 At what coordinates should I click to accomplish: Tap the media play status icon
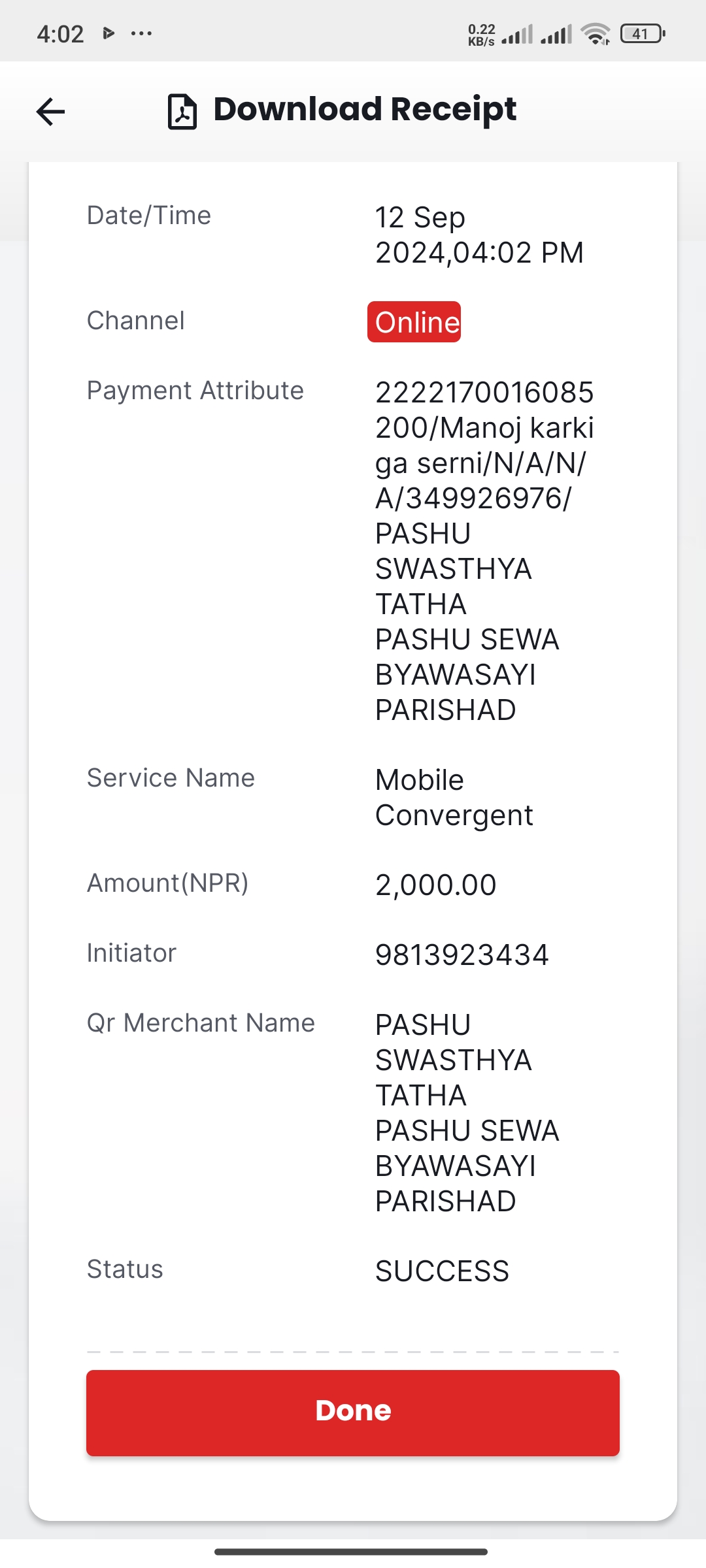109,33
